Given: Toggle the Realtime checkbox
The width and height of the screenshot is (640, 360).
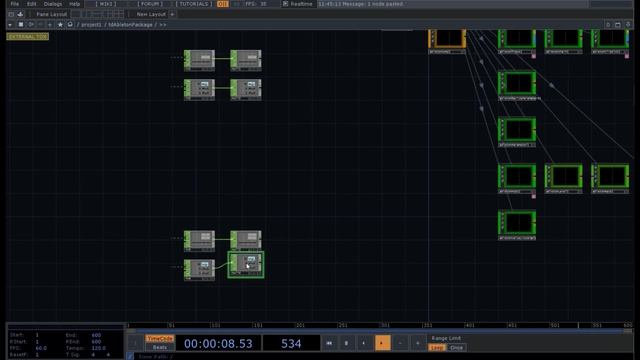Looking at the screenshot, I should 285,4.
